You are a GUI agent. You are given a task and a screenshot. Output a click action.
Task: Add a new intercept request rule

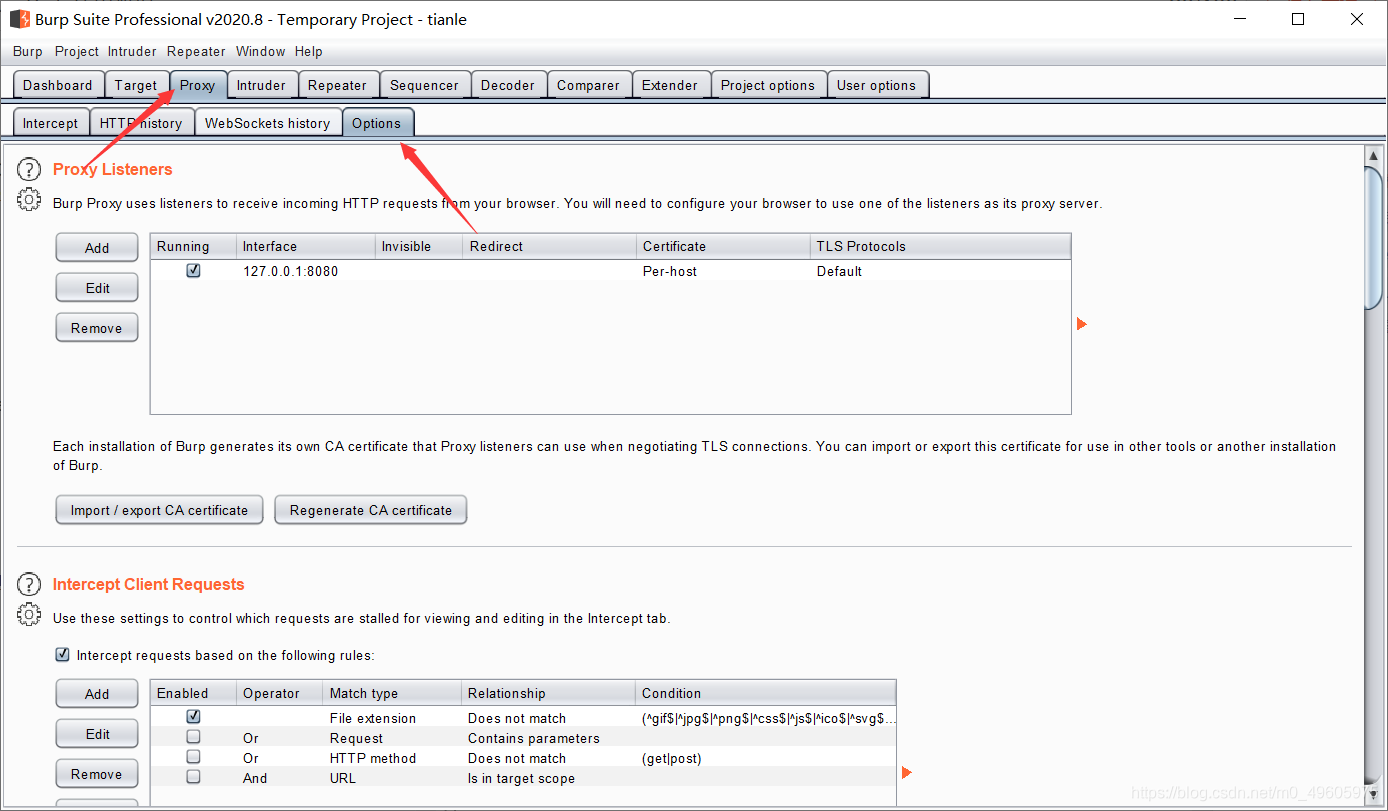click(x=97, y=694)
